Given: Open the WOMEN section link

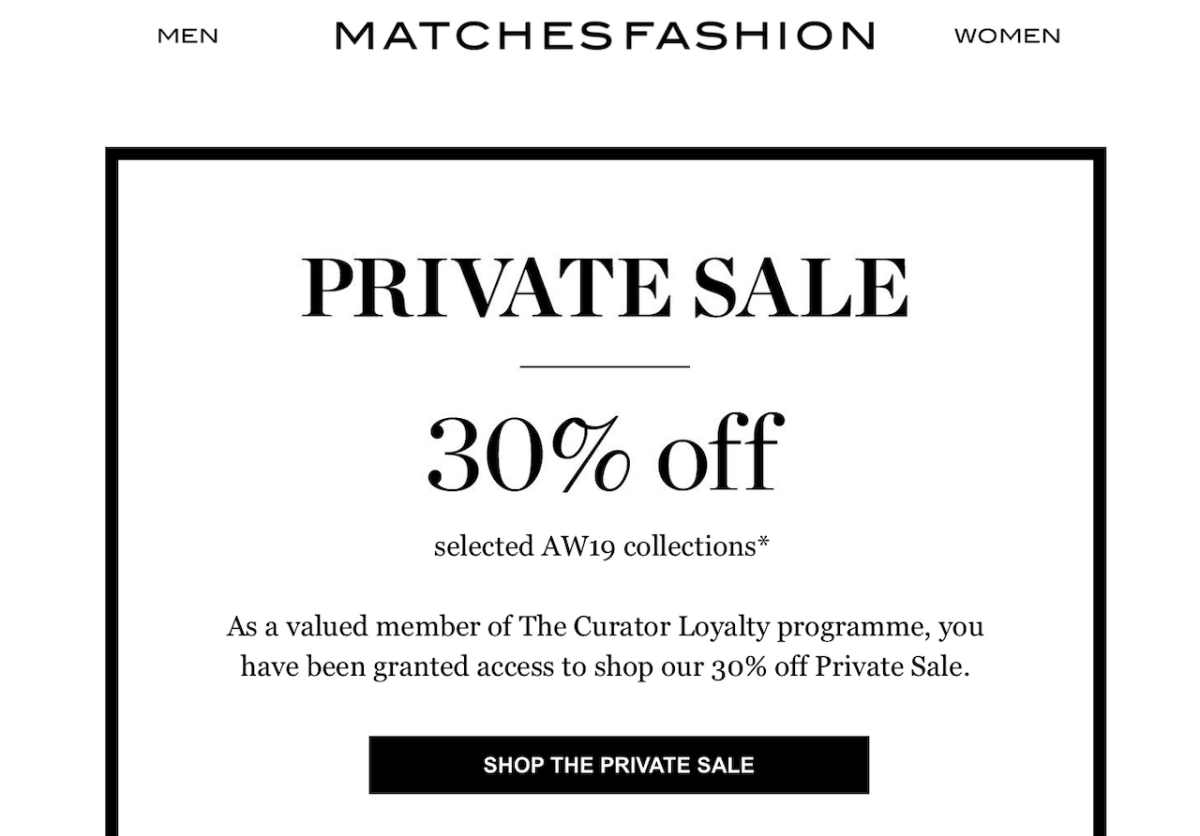Looking at the screenshot, I should 1007,36.
